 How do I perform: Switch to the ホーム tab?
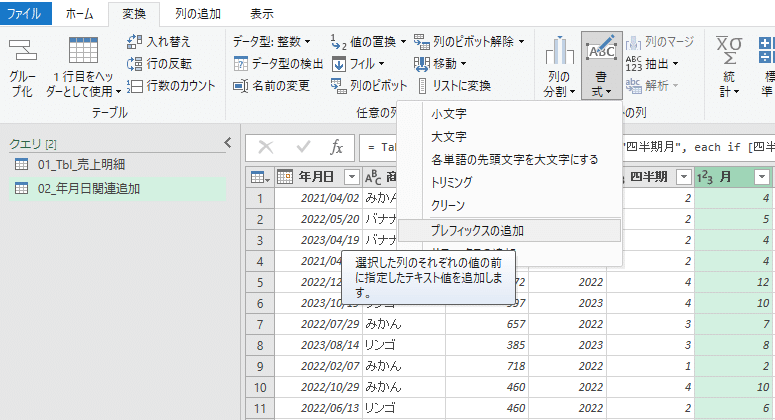tap(80, 13)
